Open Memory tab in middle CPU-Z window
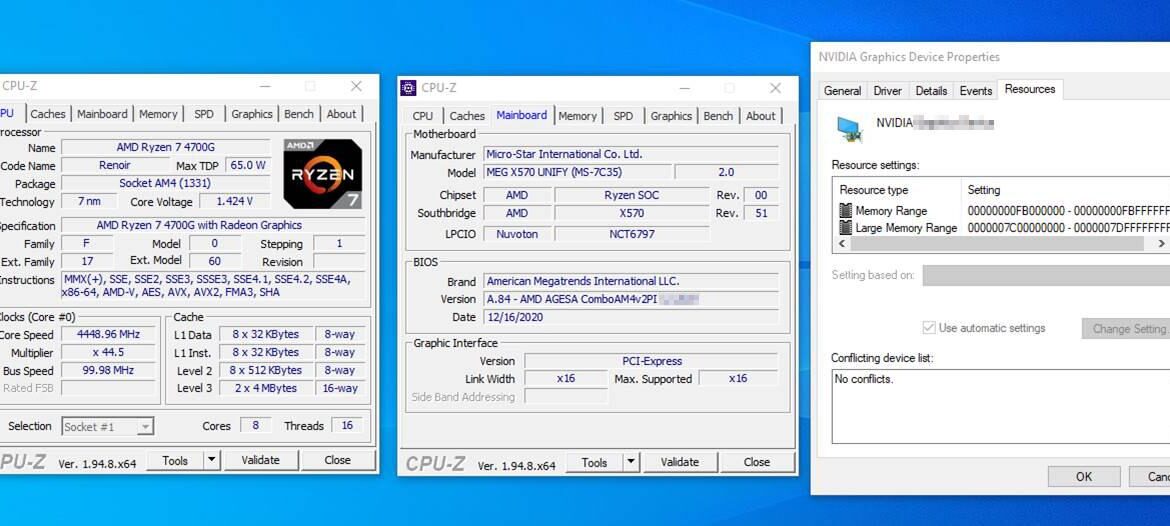This screenshot has height=526, width=1170. [x=578, y=116]
